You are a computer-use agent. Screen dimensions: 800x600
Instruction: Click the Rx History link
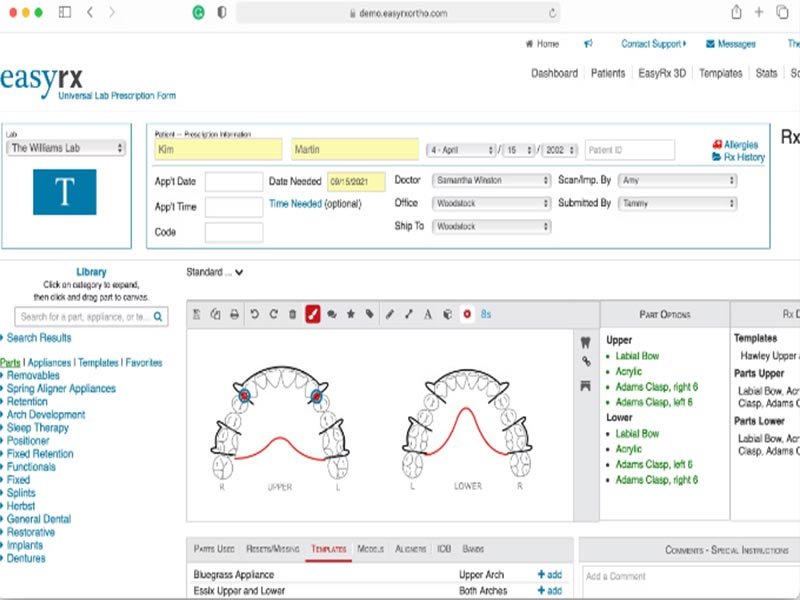click(744, 157)
